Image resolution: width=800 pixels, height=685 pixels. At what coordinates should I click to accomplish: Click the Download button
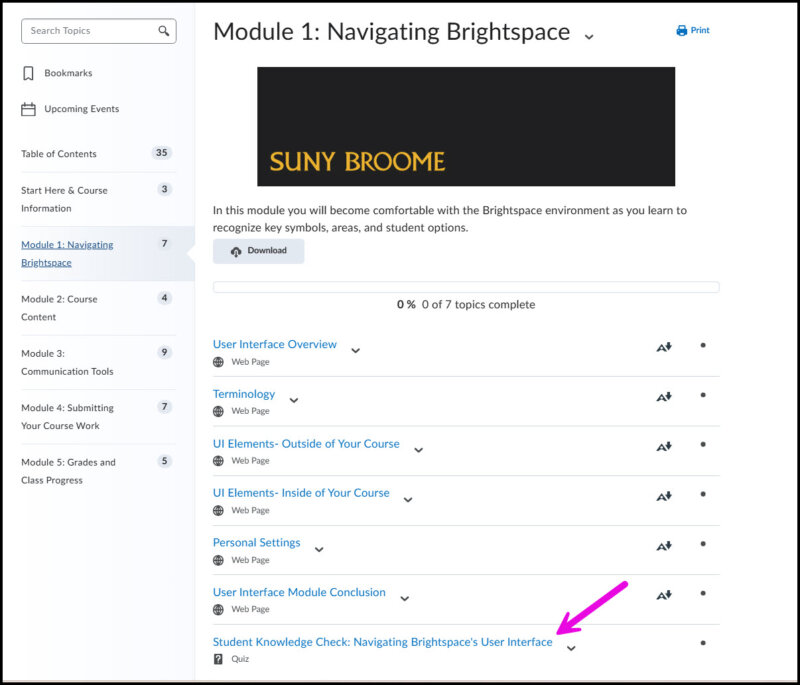pyautogui.click(x=258, y=251)
